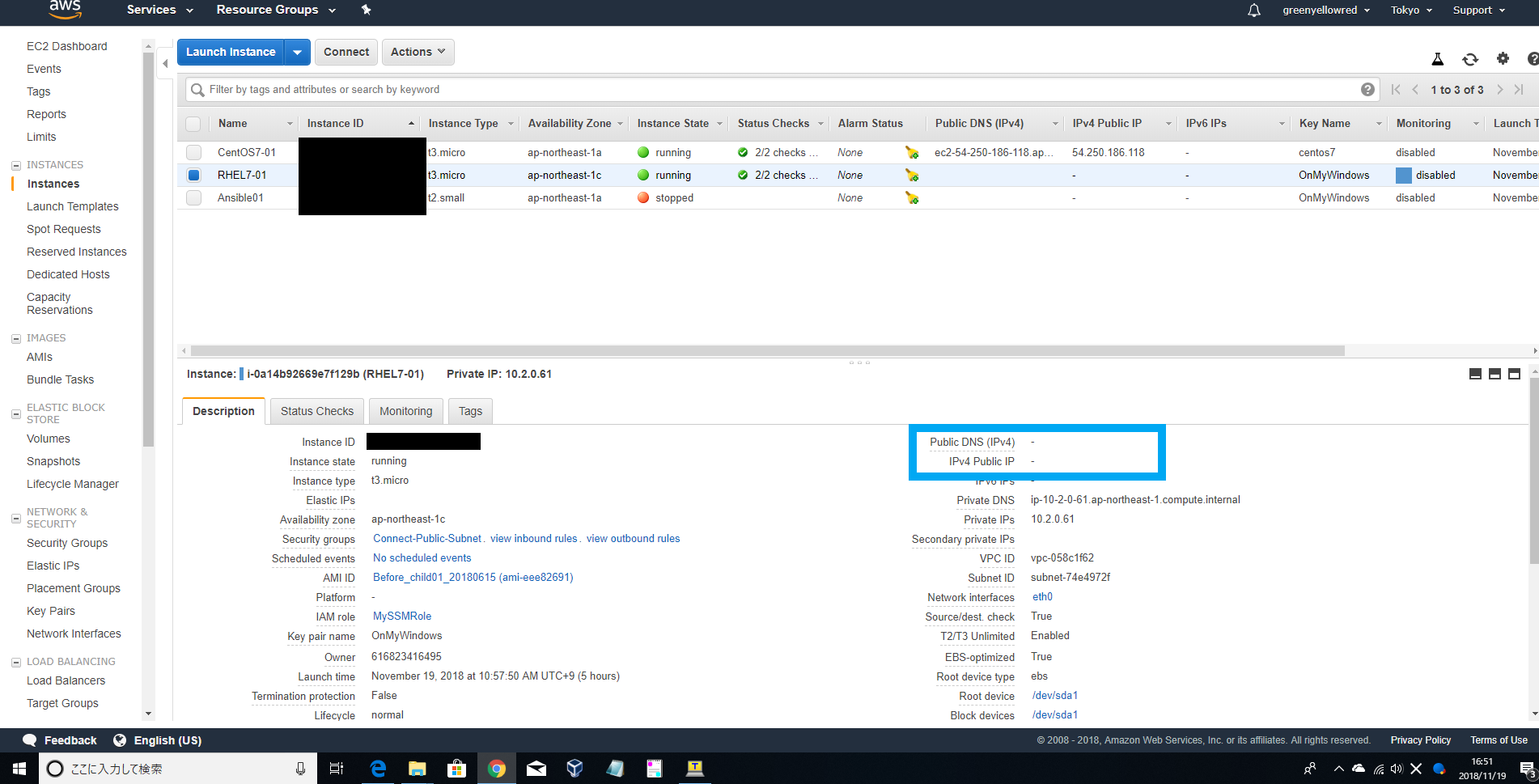Uncheck the selected RHEL7-01 instance checkbox
This screenshot has width=1539, height=784.
tap(193, 175)
